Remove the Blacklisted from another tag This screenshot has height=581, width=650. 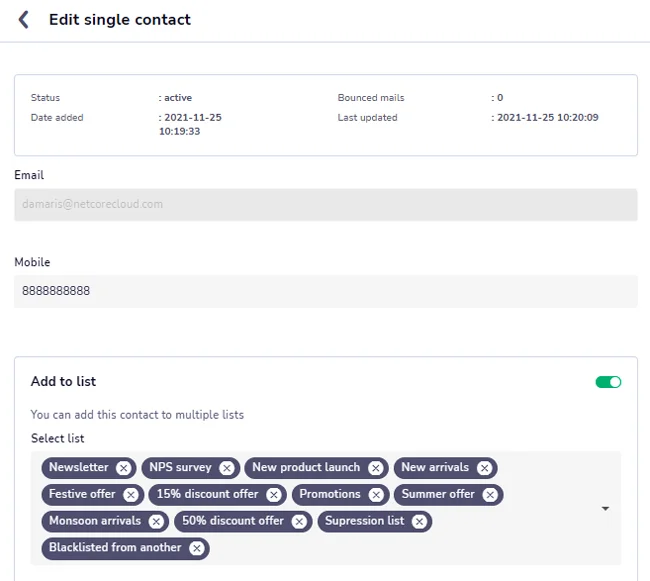point(196,549)
